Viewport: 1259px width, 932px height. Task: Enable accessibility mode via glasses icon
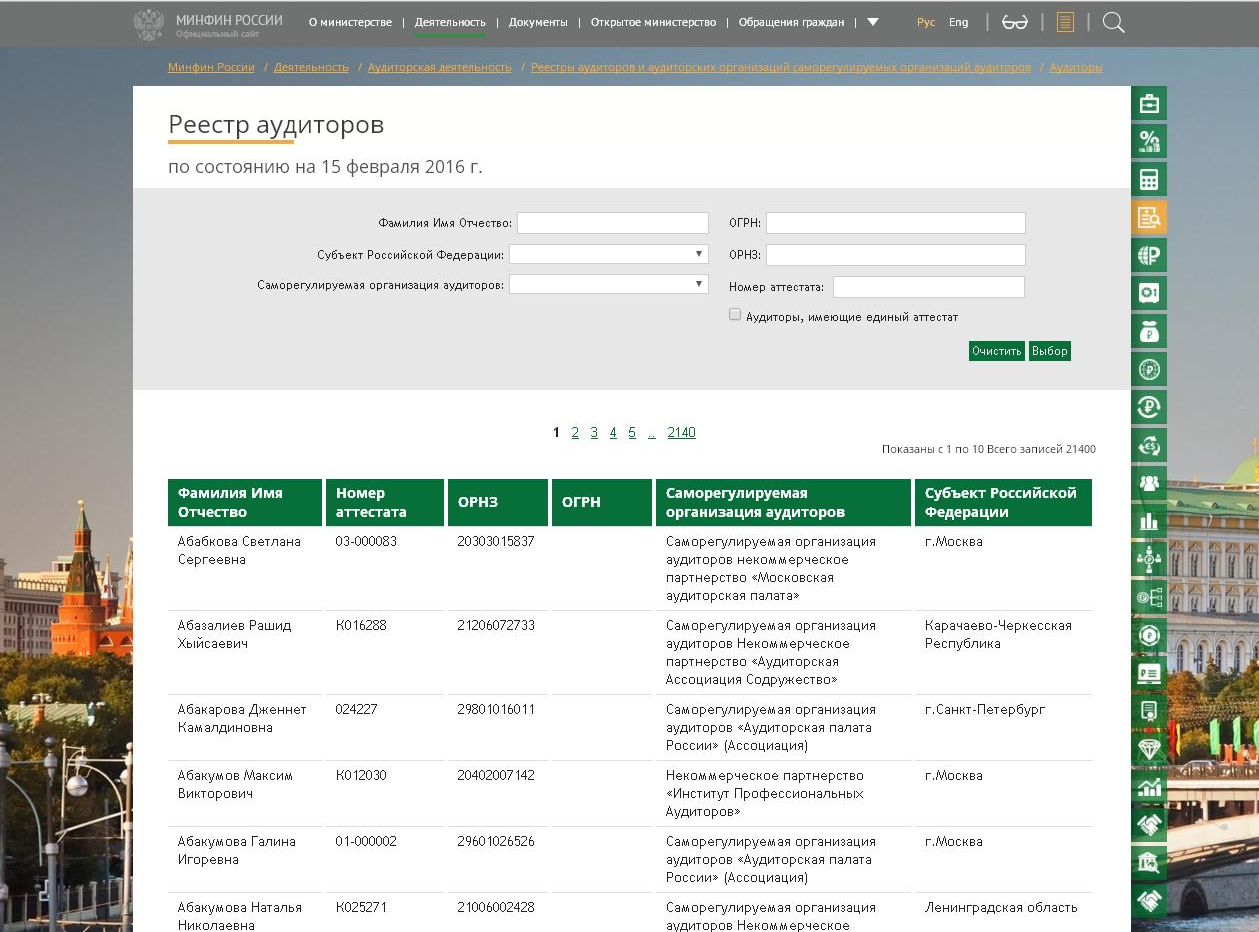1014,22
